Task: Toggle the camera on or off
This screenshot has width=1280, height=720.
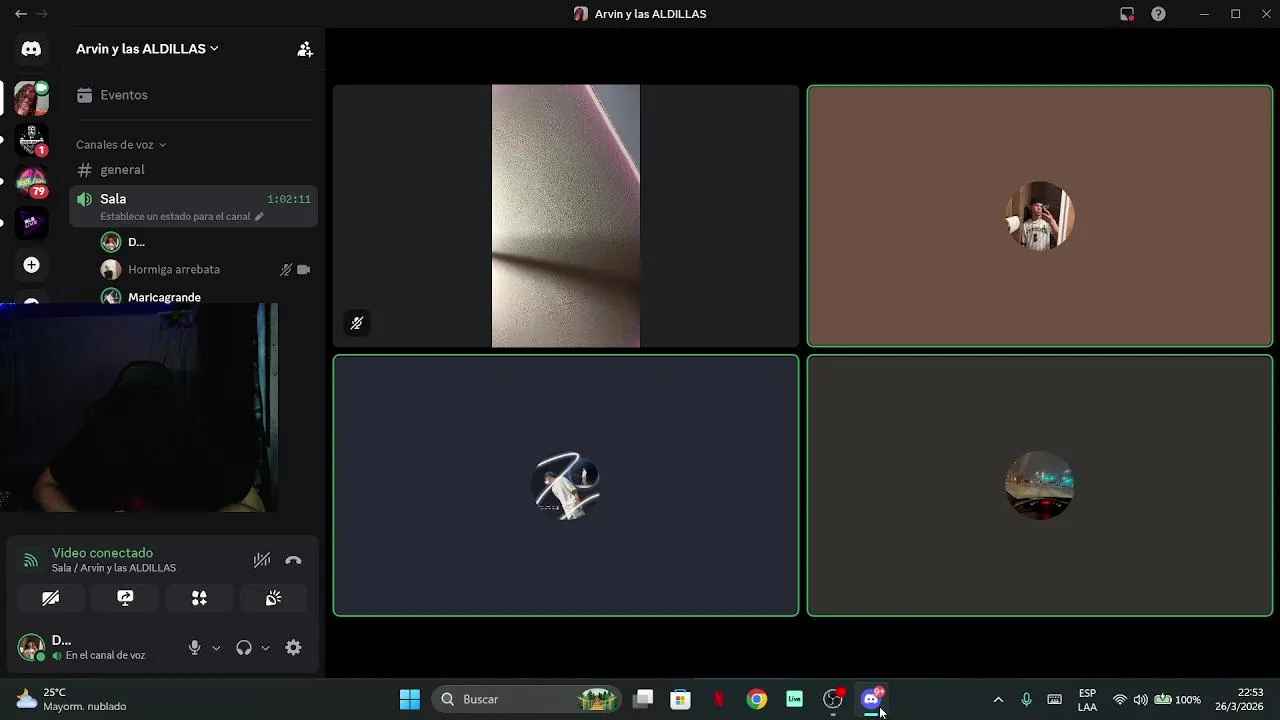Action: [x=51, y=598]
